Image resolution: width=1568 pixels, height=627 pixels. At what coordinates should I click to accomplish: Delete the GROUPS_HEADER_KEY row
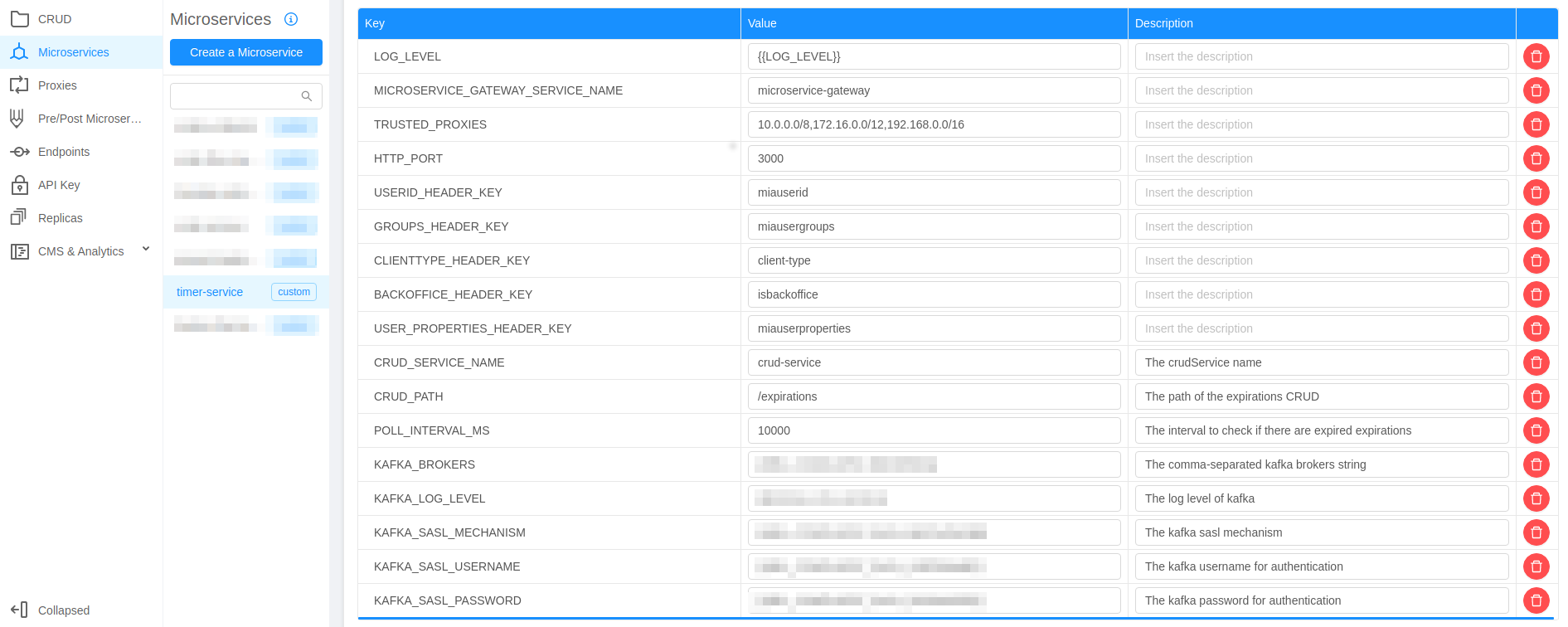pos(1536,226)
